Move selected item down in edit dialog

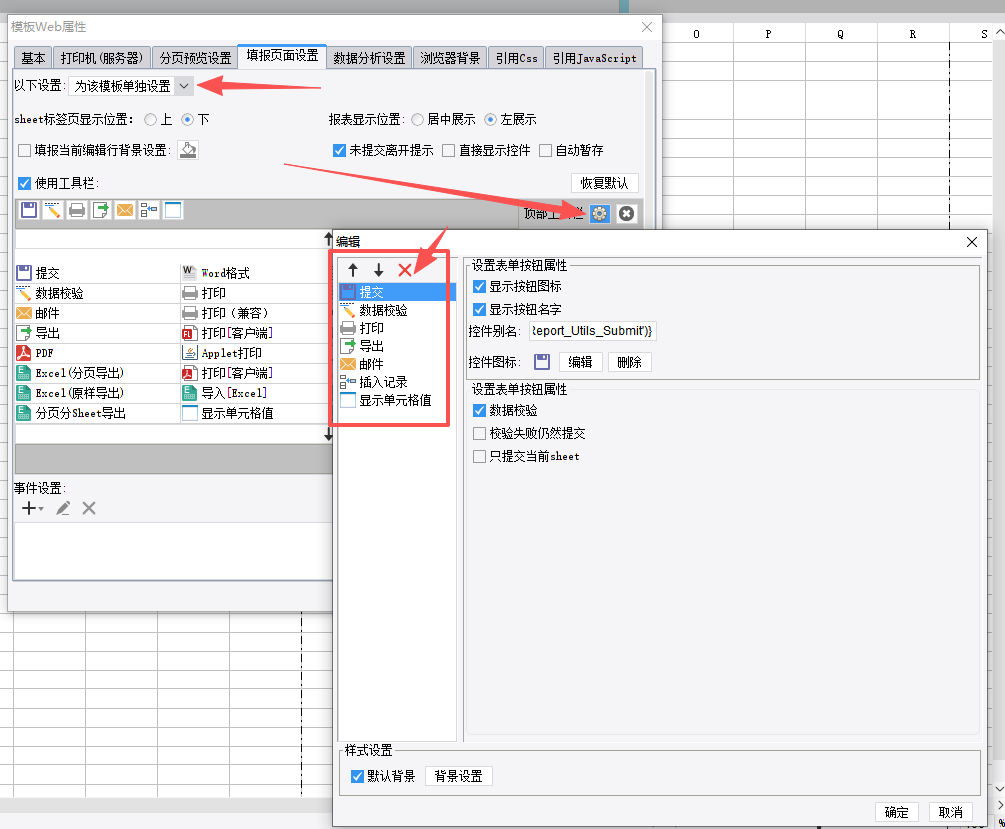pyautogui.click(x=379, y=270)
